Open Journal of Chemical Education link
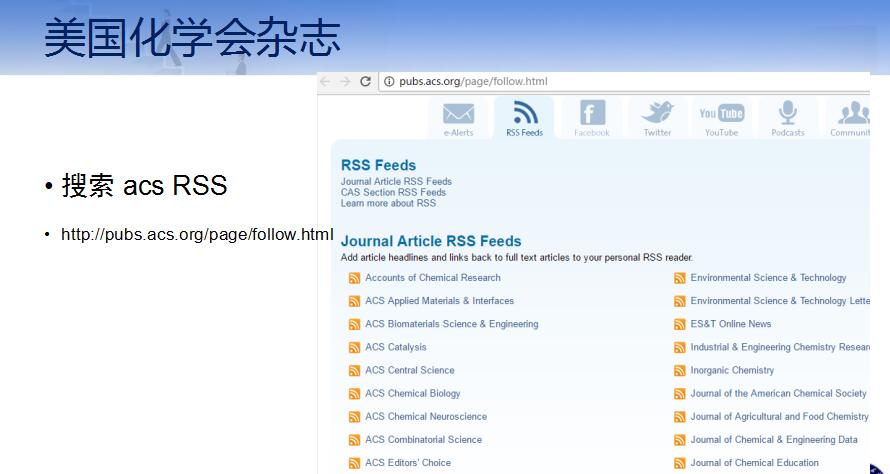The image size is (890, 474). click(754, 463)
